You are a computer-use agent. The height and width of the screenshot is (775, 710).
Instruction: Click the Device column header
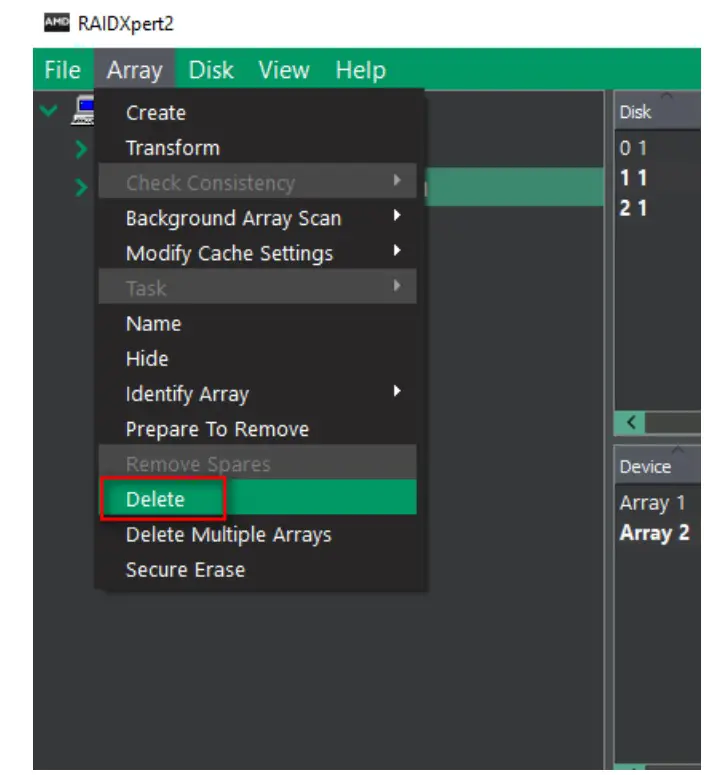pos(657,467)
